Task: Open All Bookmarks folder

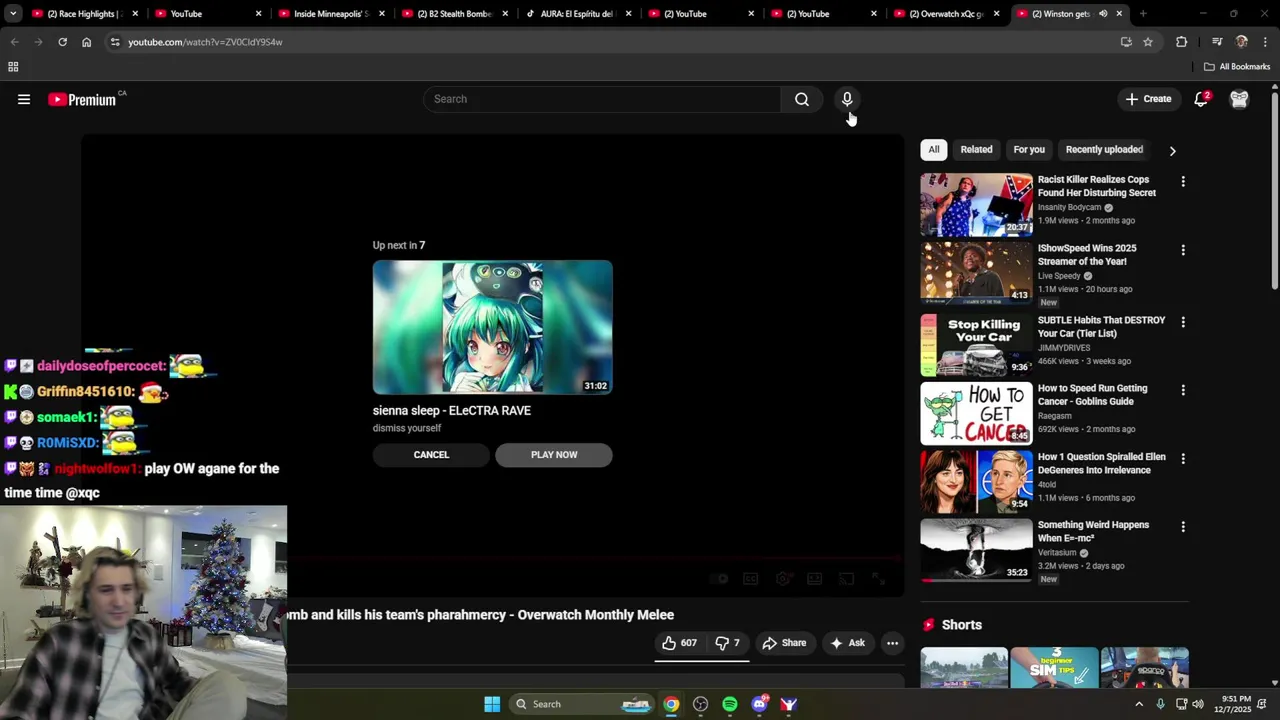Action: [x=1237, y=67]
